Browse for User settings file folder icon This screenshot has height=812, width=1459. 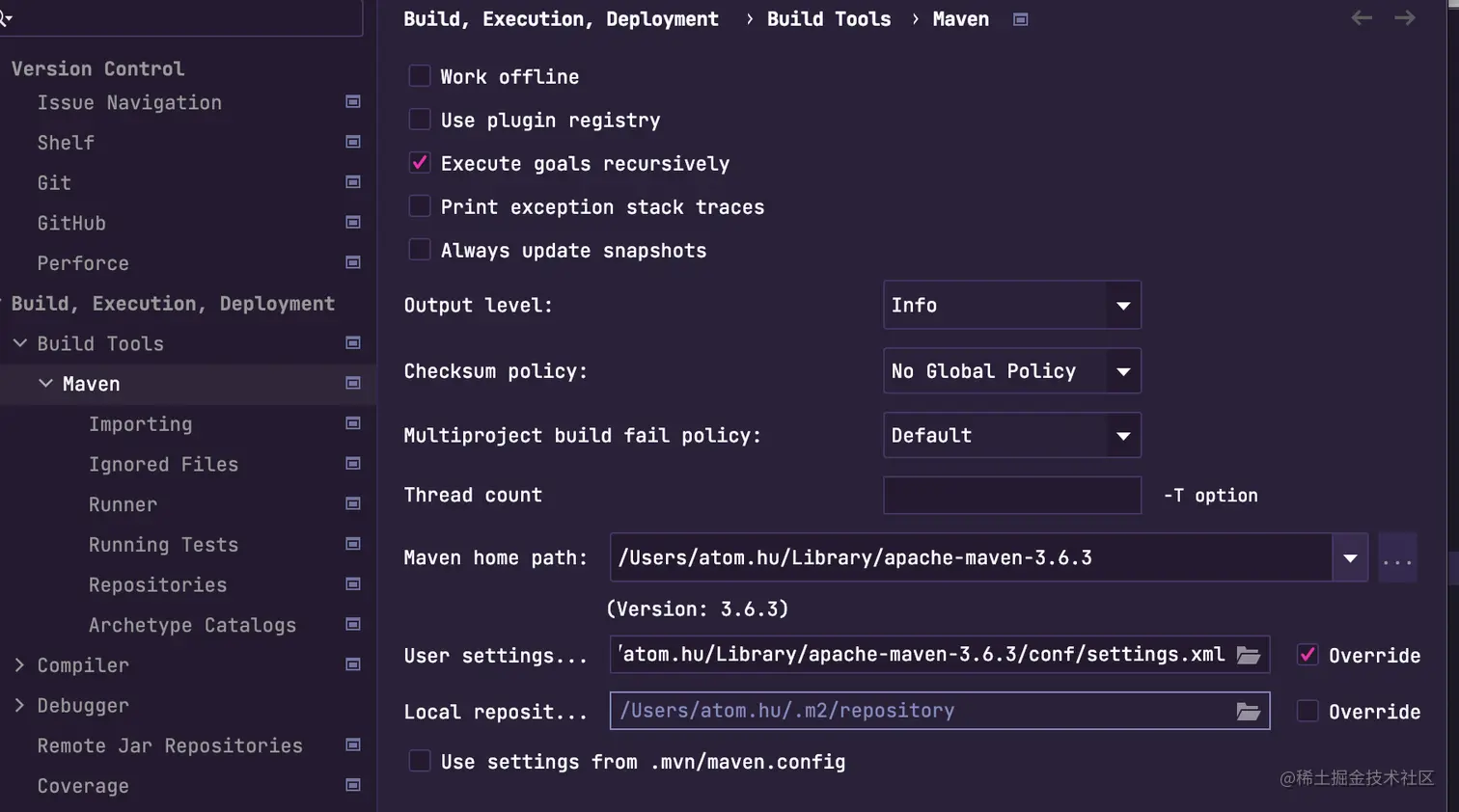coord(1249,656)
